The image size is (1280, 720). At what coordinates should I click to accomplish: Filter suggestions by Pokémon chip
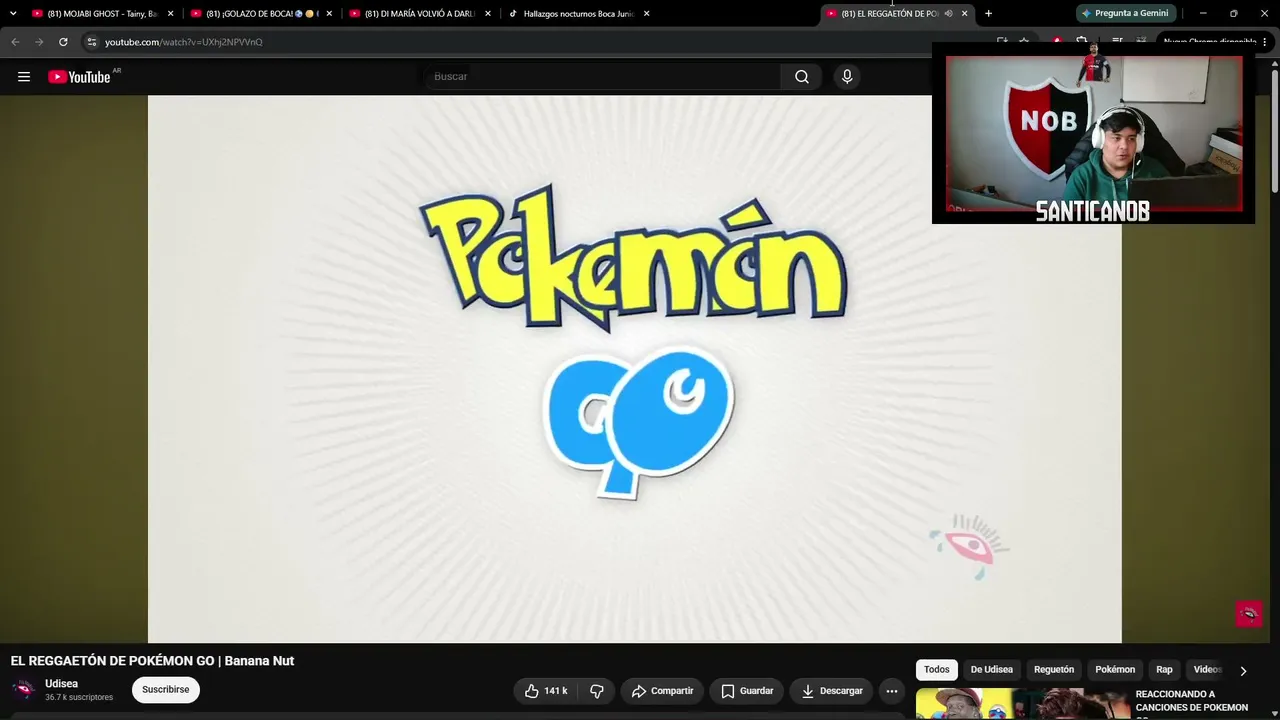click(x=1115, y=670)
